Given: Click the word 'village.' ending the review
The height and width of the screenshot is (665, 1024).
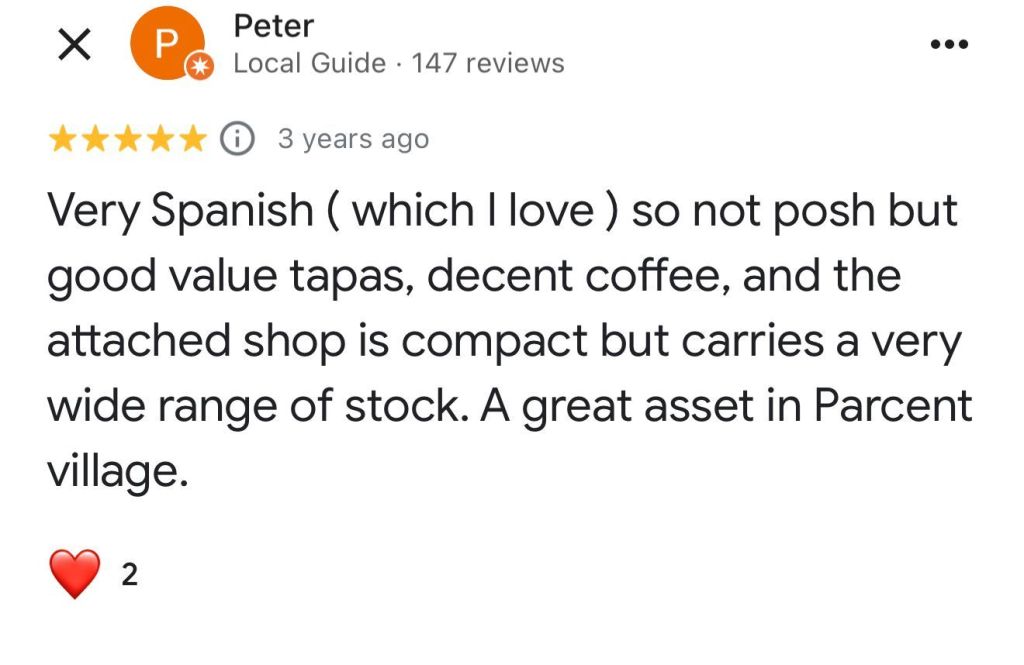Looking at the screenshot, I should pos(118,469).
